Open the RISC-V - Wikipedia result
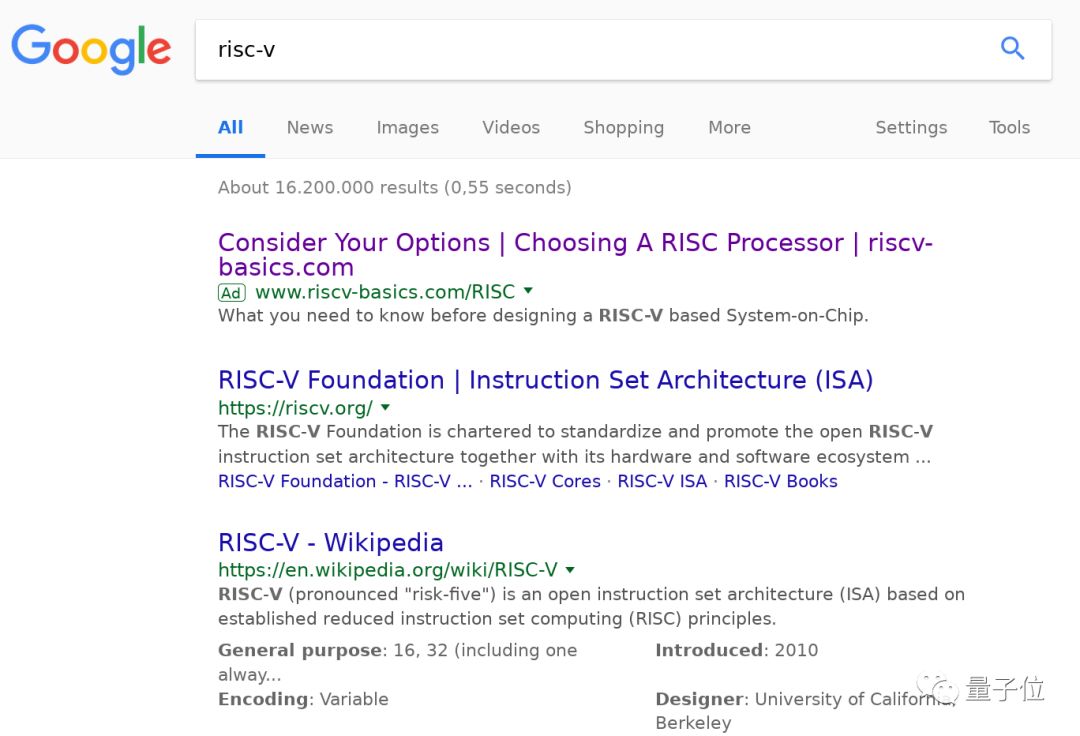This screenshot has height=736, width=1080. pos(330,542)
